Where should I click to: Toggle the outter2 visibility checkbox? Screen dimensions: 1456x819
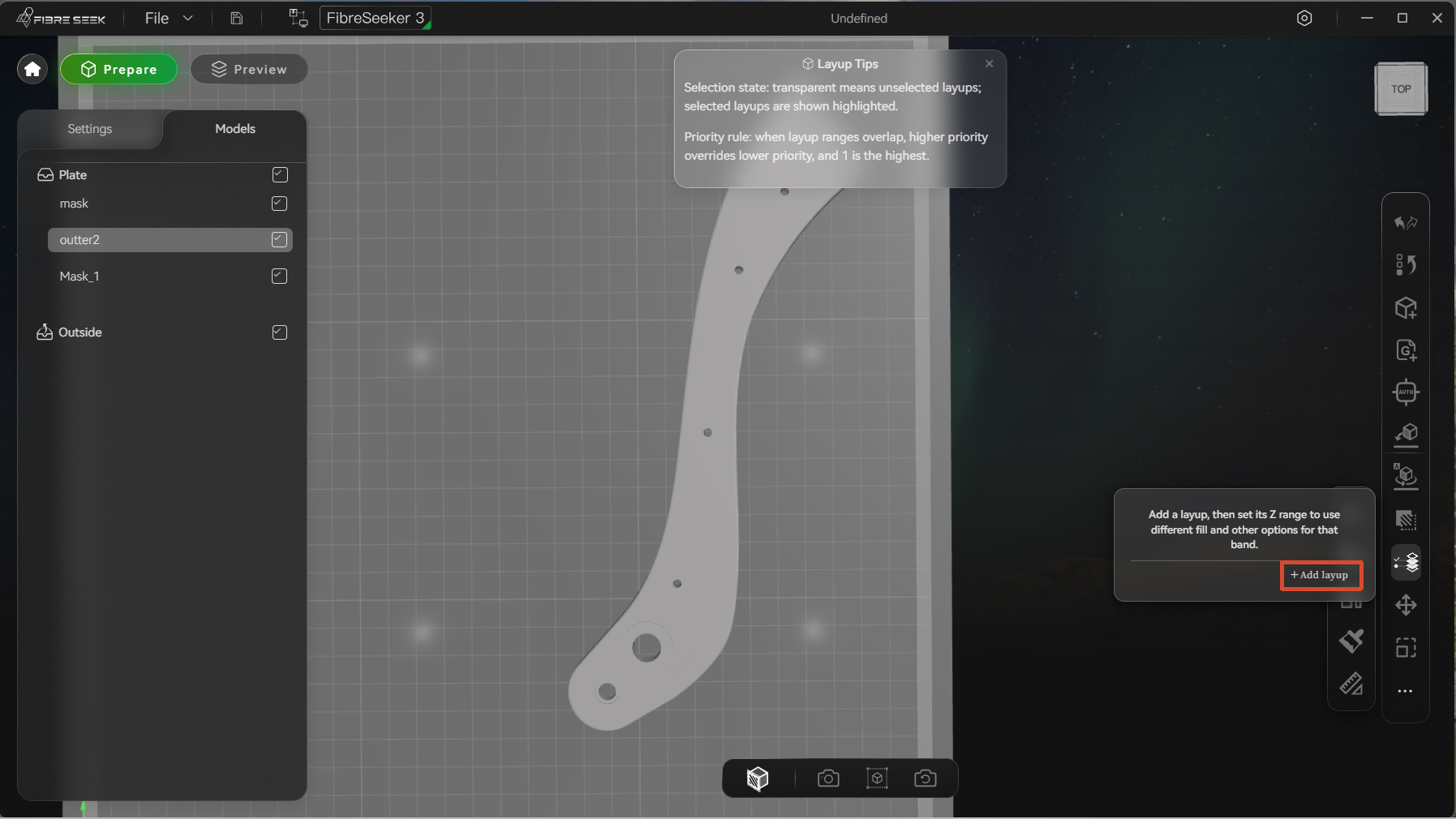[279, 239]
